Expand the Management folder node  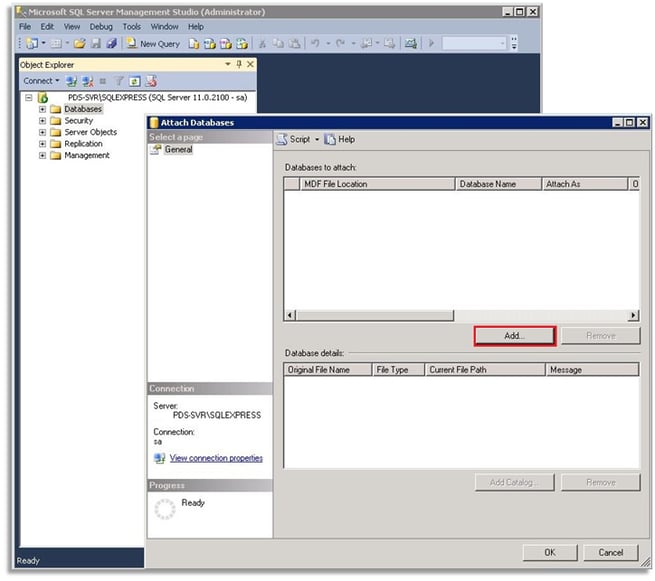pos(42,155)
